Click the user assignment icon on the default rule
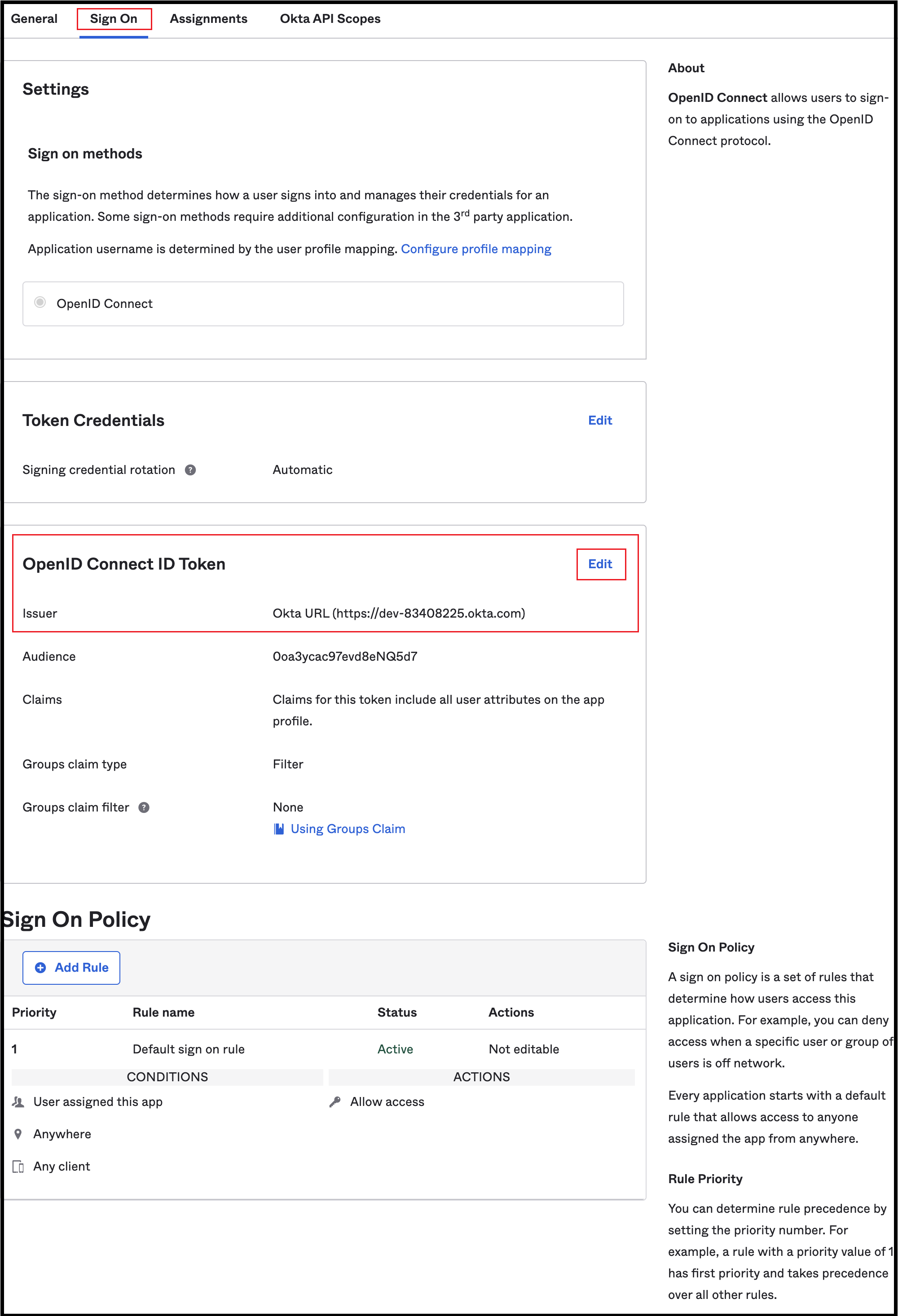This screenshot has width=898, height=1316. point(18,1101)
